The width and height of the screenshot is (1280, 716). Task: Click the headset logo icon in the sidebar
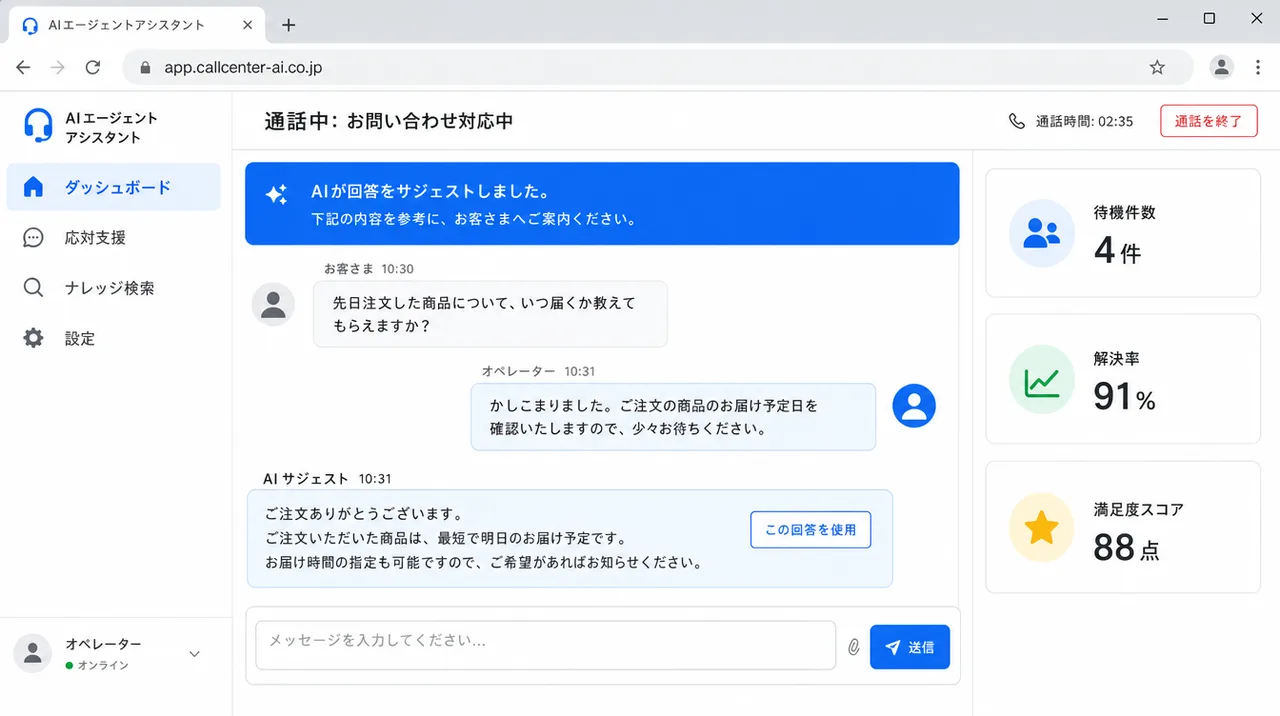(38, 126)
